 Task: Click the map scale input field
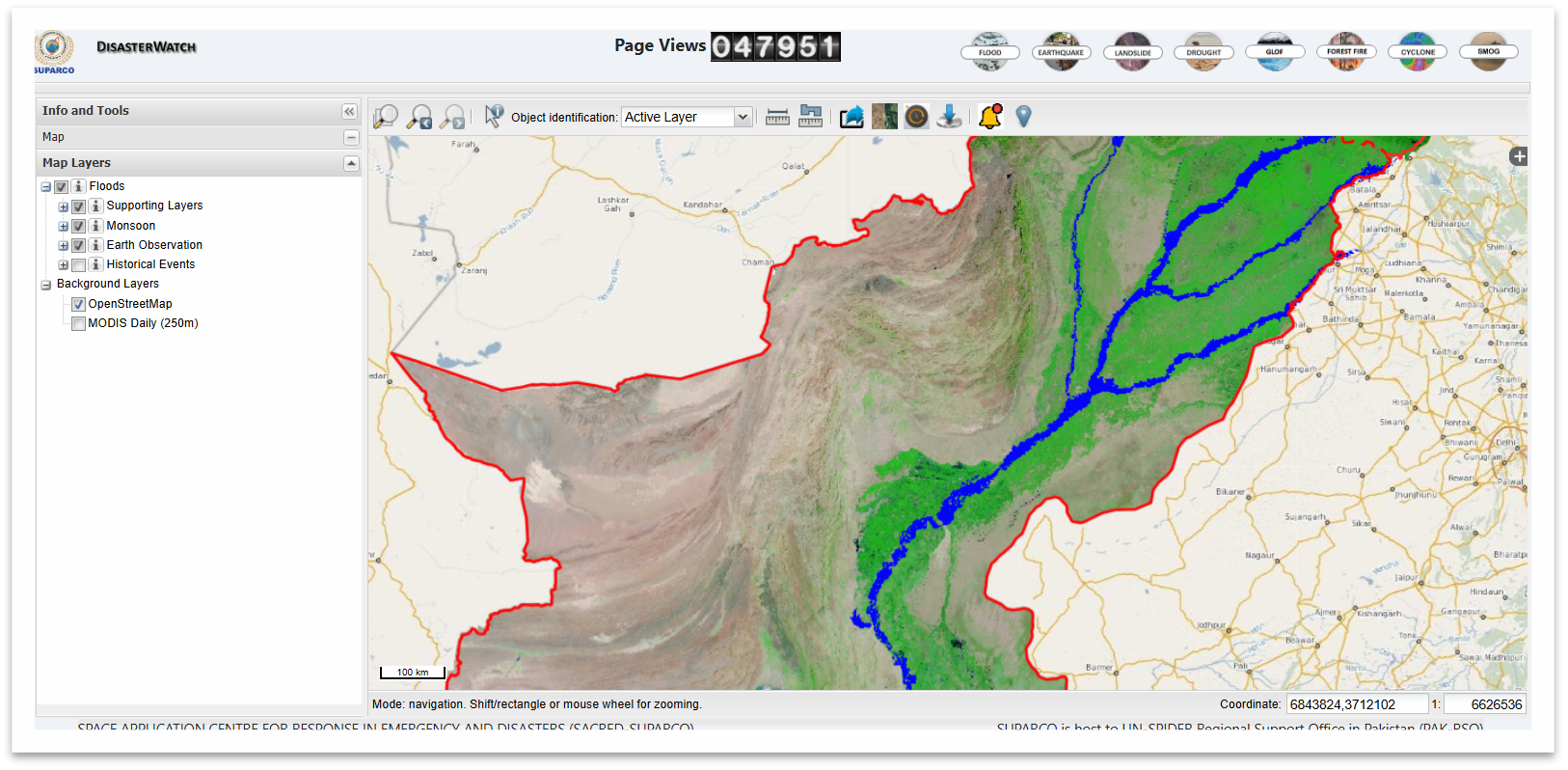pos(1484,704)
